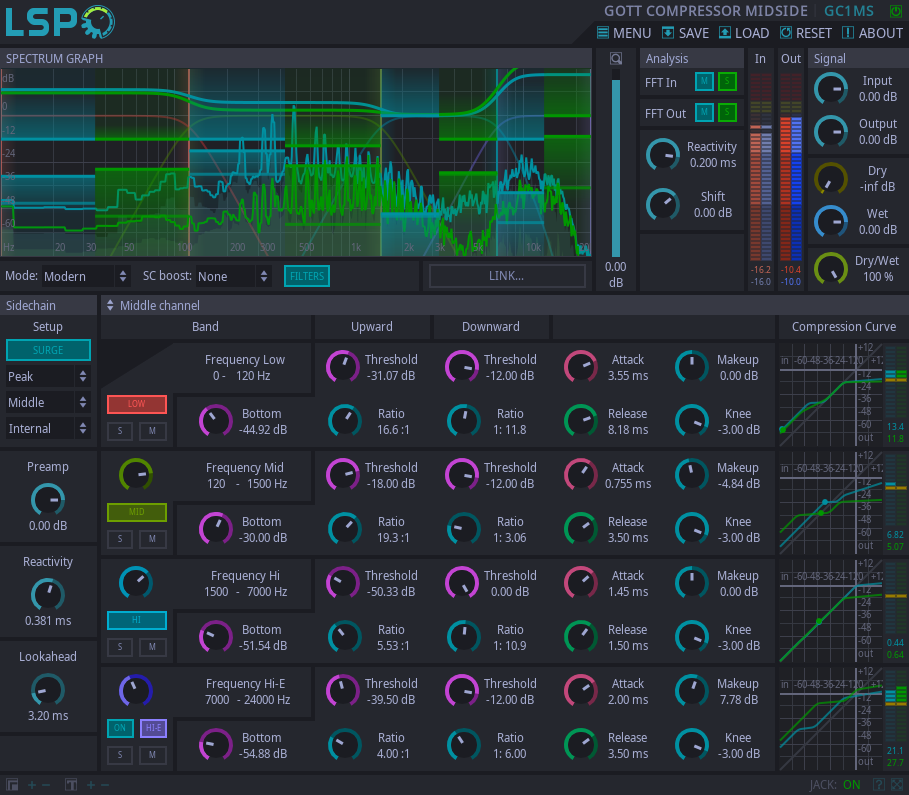Expand the Middle channel selector
This screenshot has height=795, width=909.
click(153, 306)
